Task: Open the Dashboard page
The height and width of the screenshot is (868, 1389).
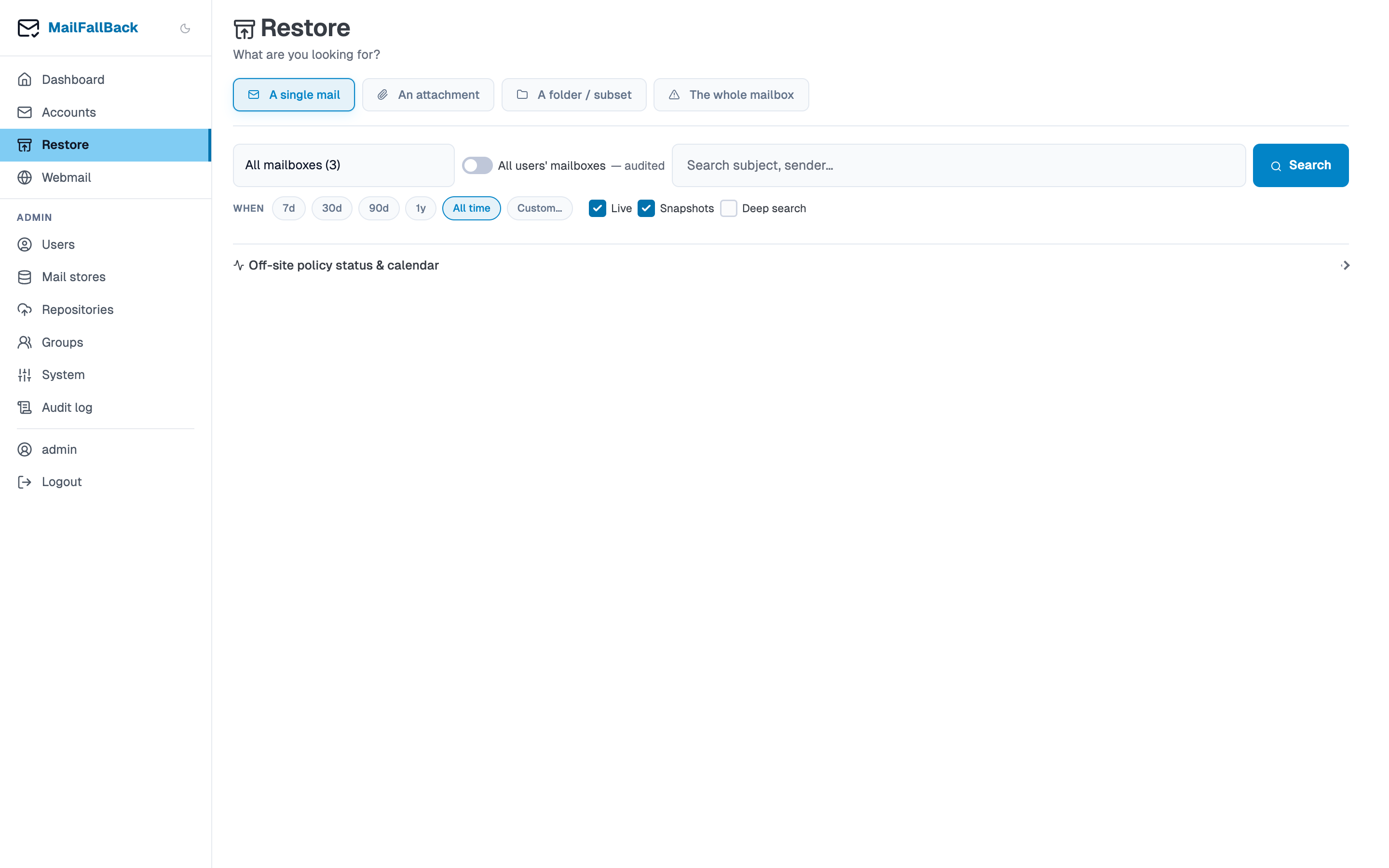Action: [106, 79]
